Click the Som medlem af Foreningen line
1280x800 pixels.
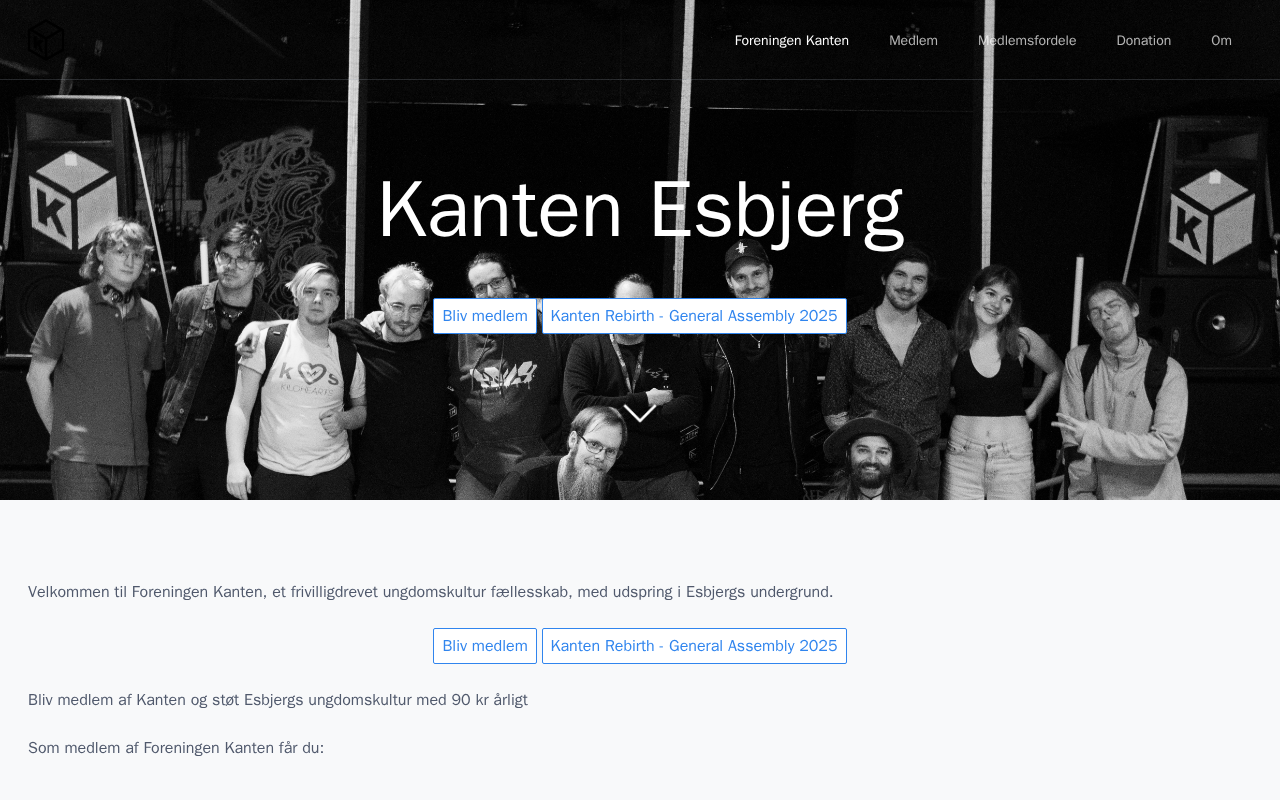[176, 748]
